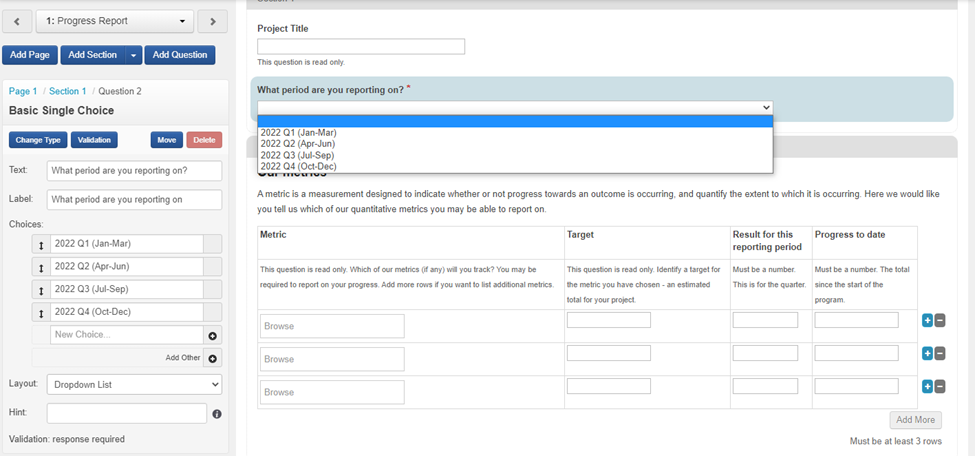Expand the Add Section split arrow

[134, 55]
